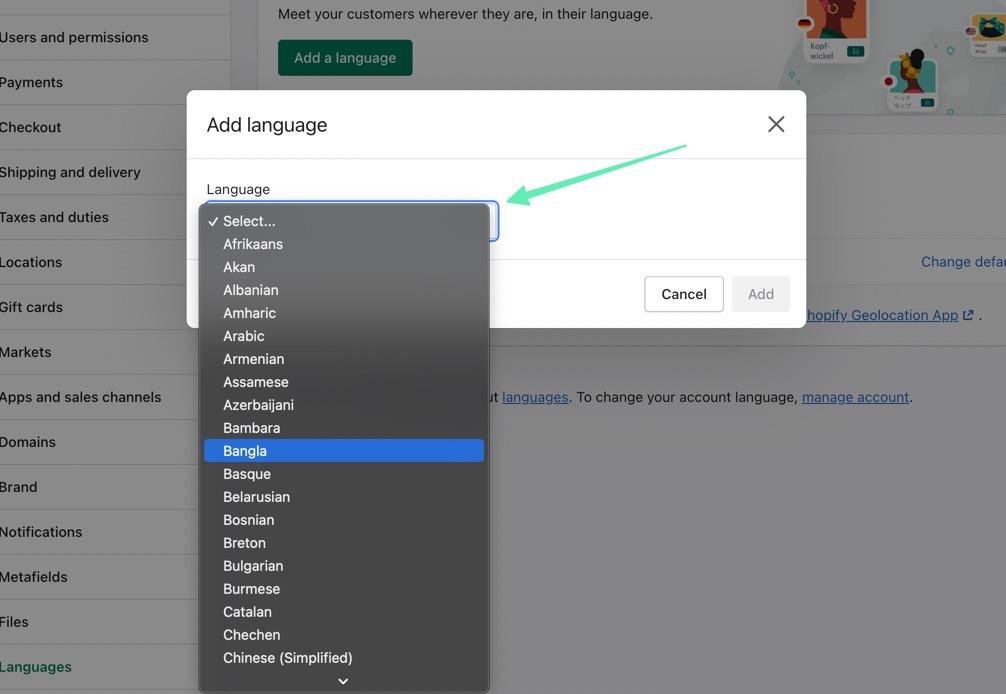This screenshot has width=1006, height=694.
Task: Navigate to Taxes and duties
Action: pyautogui.click(x=54, y=217)
